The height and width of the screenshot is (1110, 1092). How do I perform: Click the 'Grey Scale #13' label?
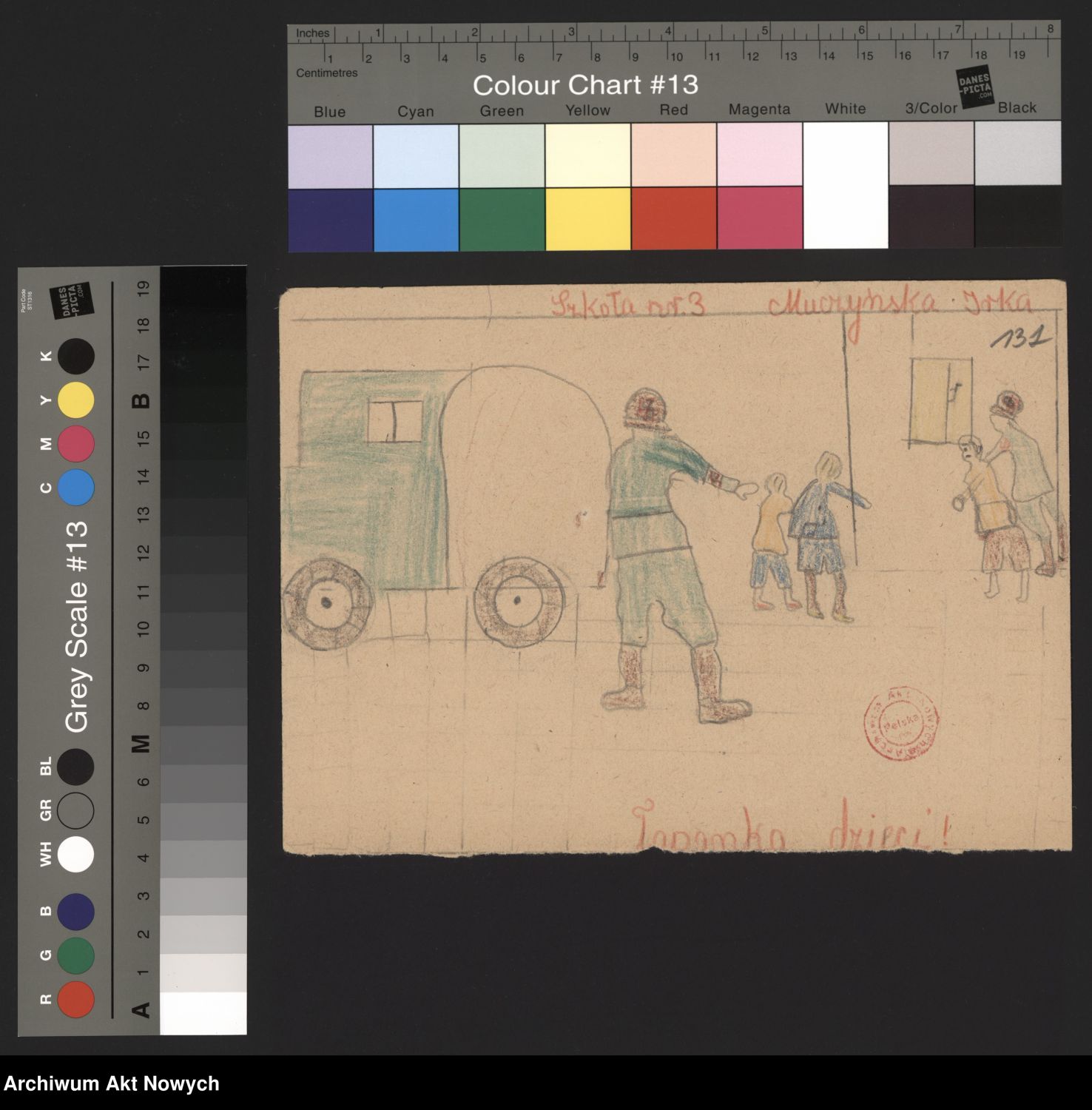76,627
